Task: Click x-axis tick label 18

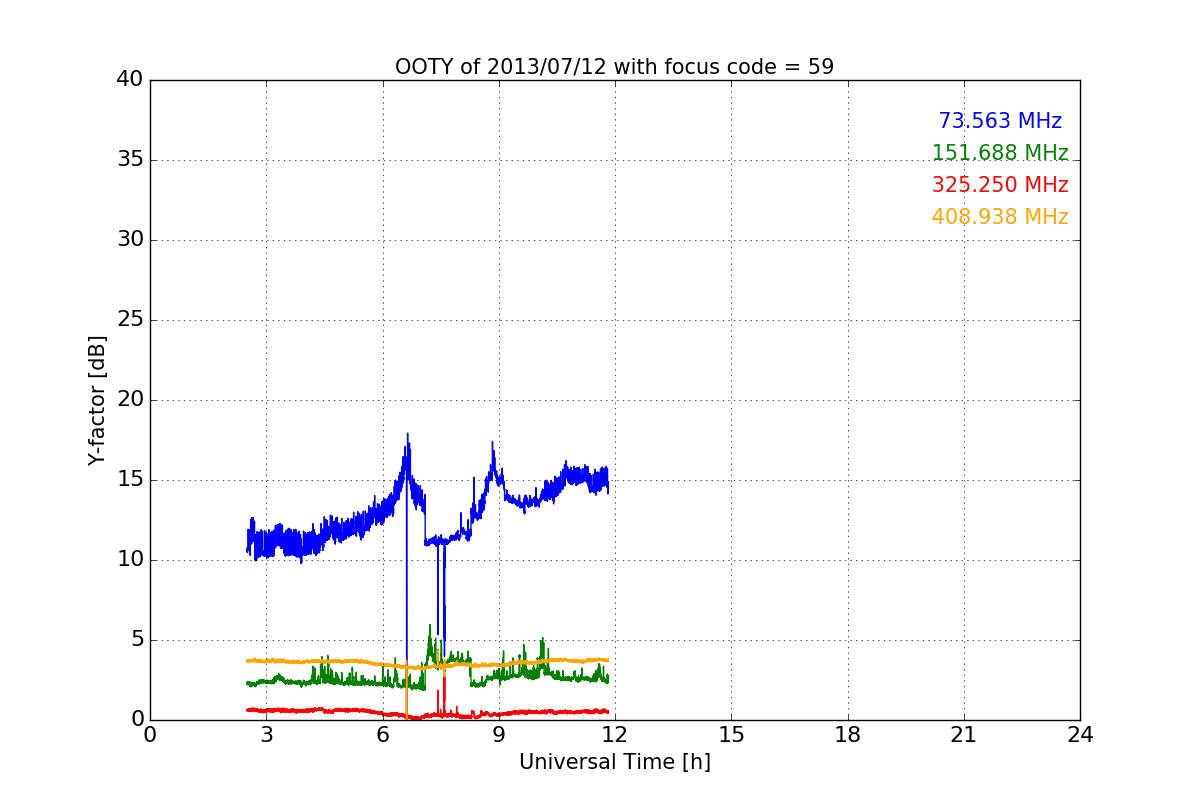Action: click(848, 735)
